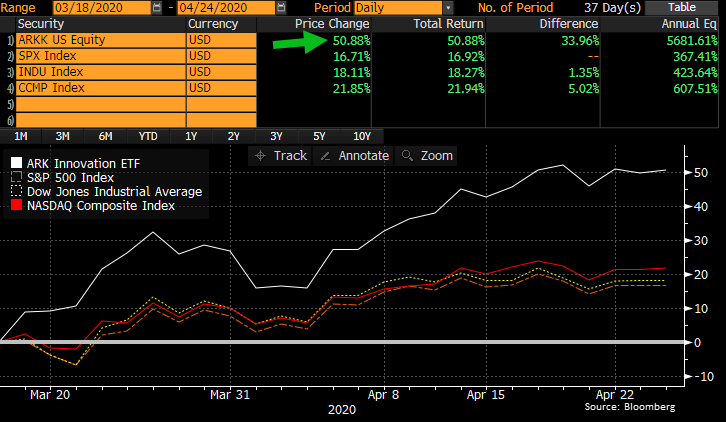The image size is (726, 422).
Task: Select the 2Y time range tab
Action: [234, 136]
